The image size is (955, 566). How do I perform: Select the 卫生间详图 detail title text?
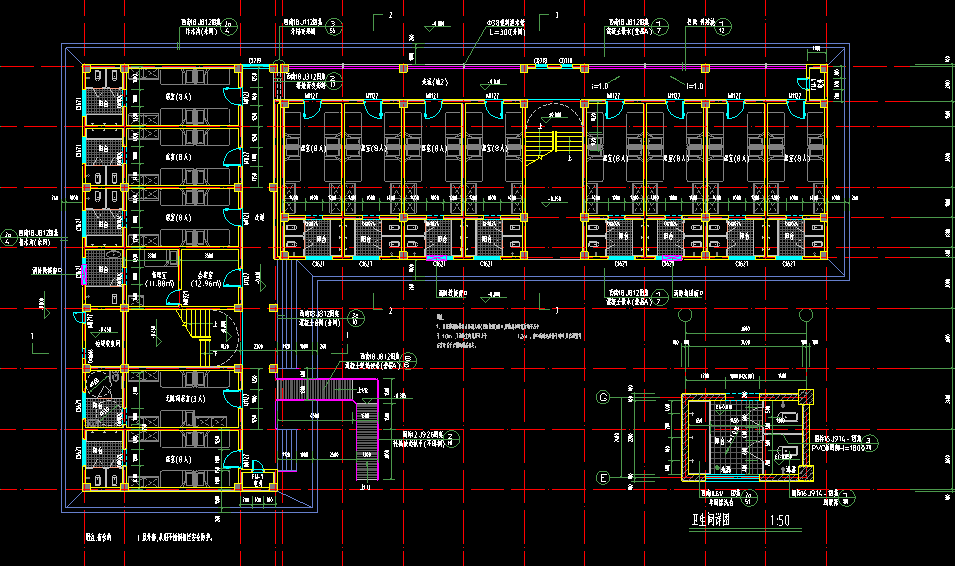(x=711, y=520)
